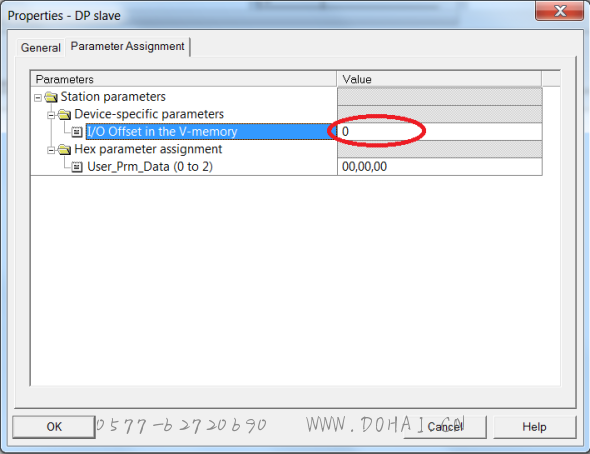This screenshot has width=590, height=454.
Task: Click the Hex parameter assignment folder icon
Action: click(x=64, y=149)
